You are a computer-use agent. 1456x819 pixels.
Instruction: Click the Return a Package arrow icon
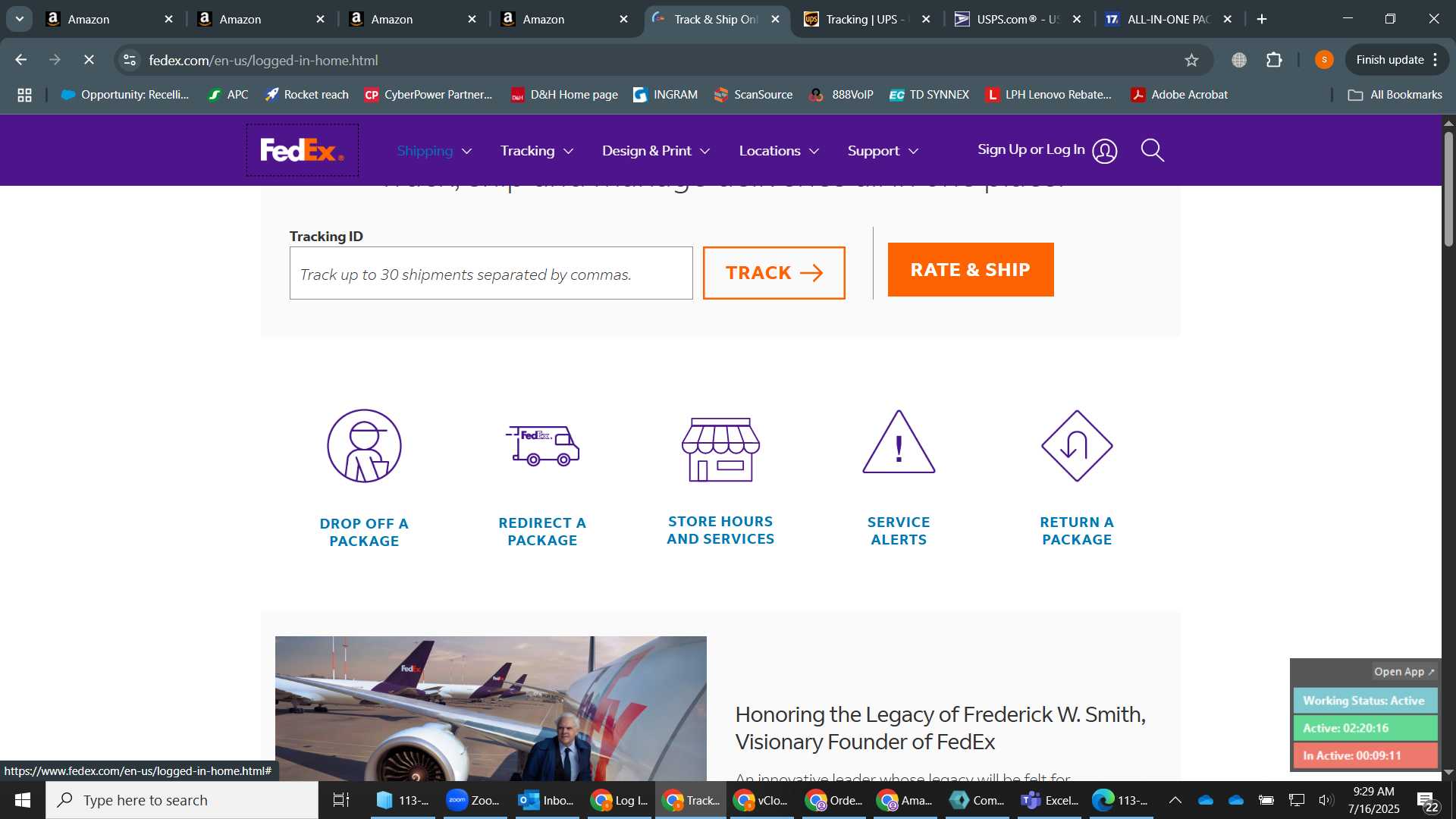(1077, 446)
